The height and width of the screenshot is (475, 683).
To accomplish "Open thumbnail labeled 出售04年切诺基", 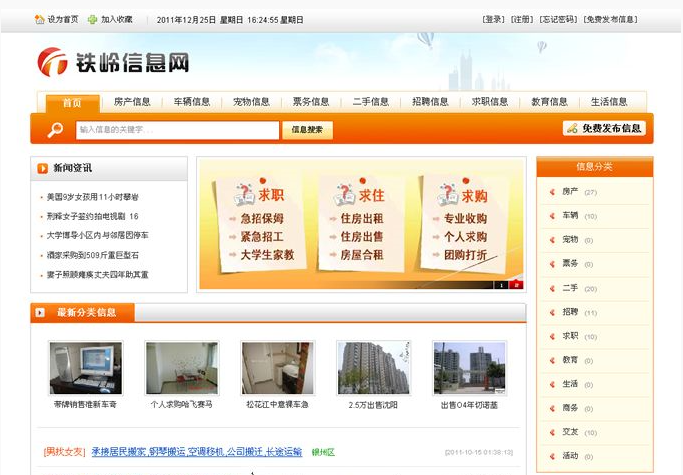I will point(470,368).
